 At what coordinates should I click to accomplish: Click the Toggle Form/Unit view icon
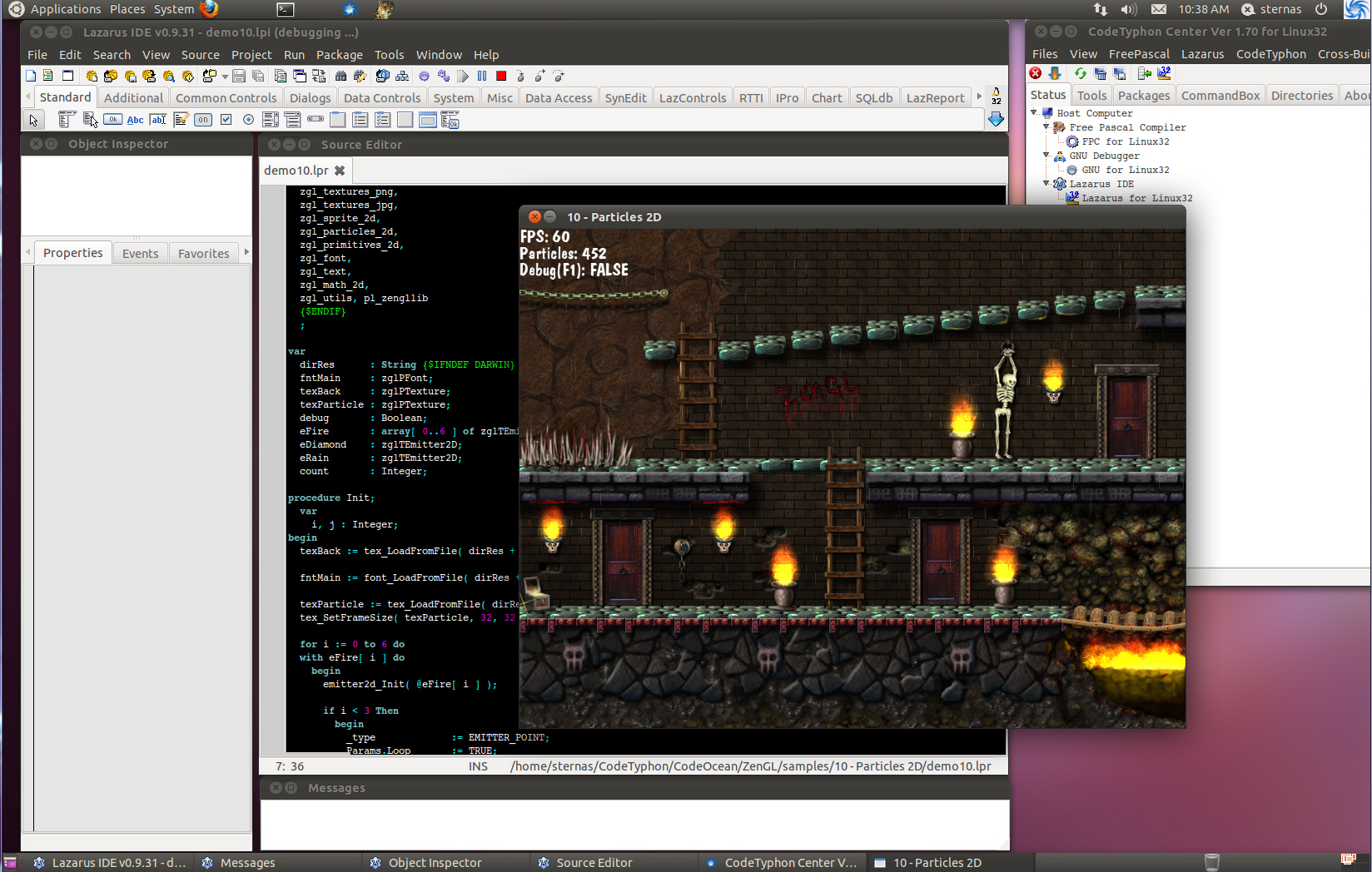[319, 76]
